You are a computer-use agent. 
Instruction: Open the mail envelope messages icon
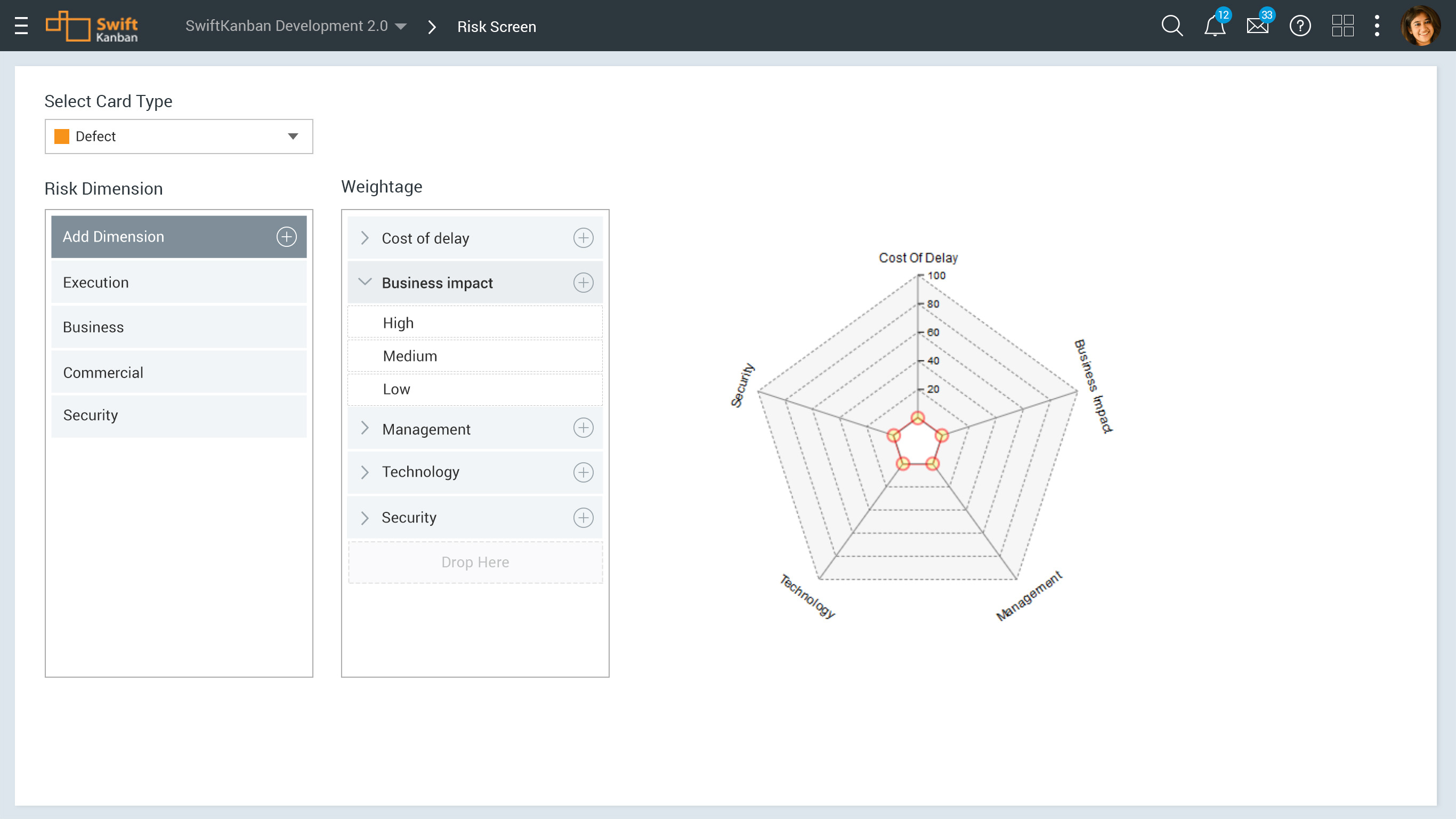1257,26
